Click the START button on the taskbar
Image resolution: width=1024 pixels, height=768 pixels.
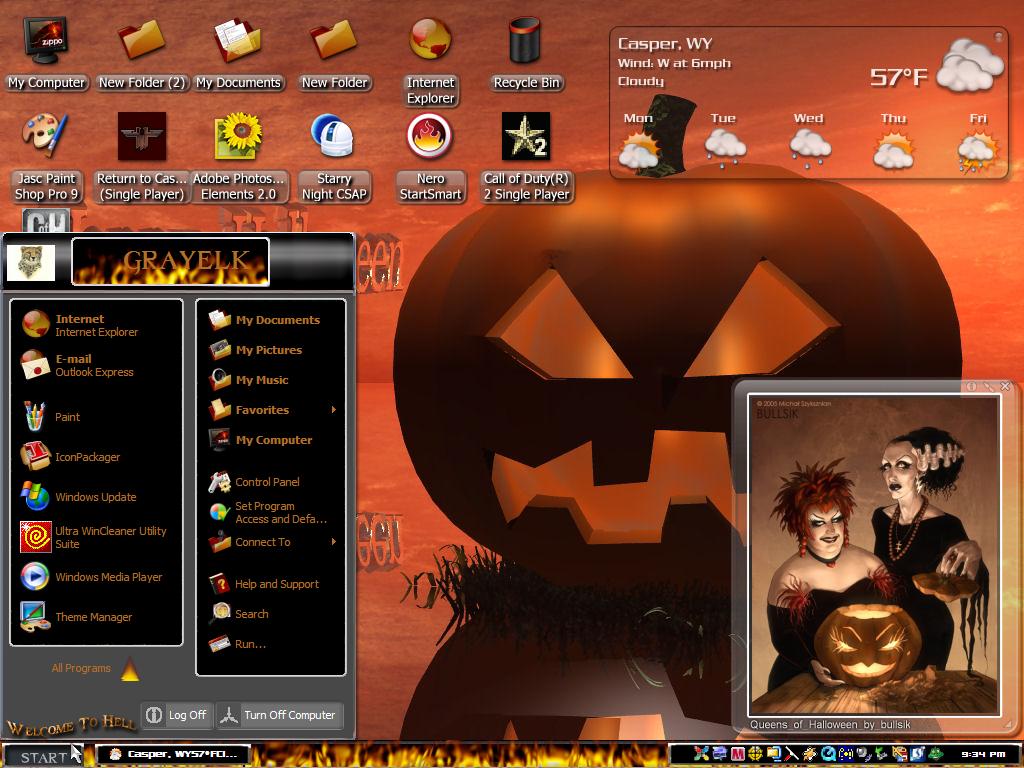click(43, 756)
